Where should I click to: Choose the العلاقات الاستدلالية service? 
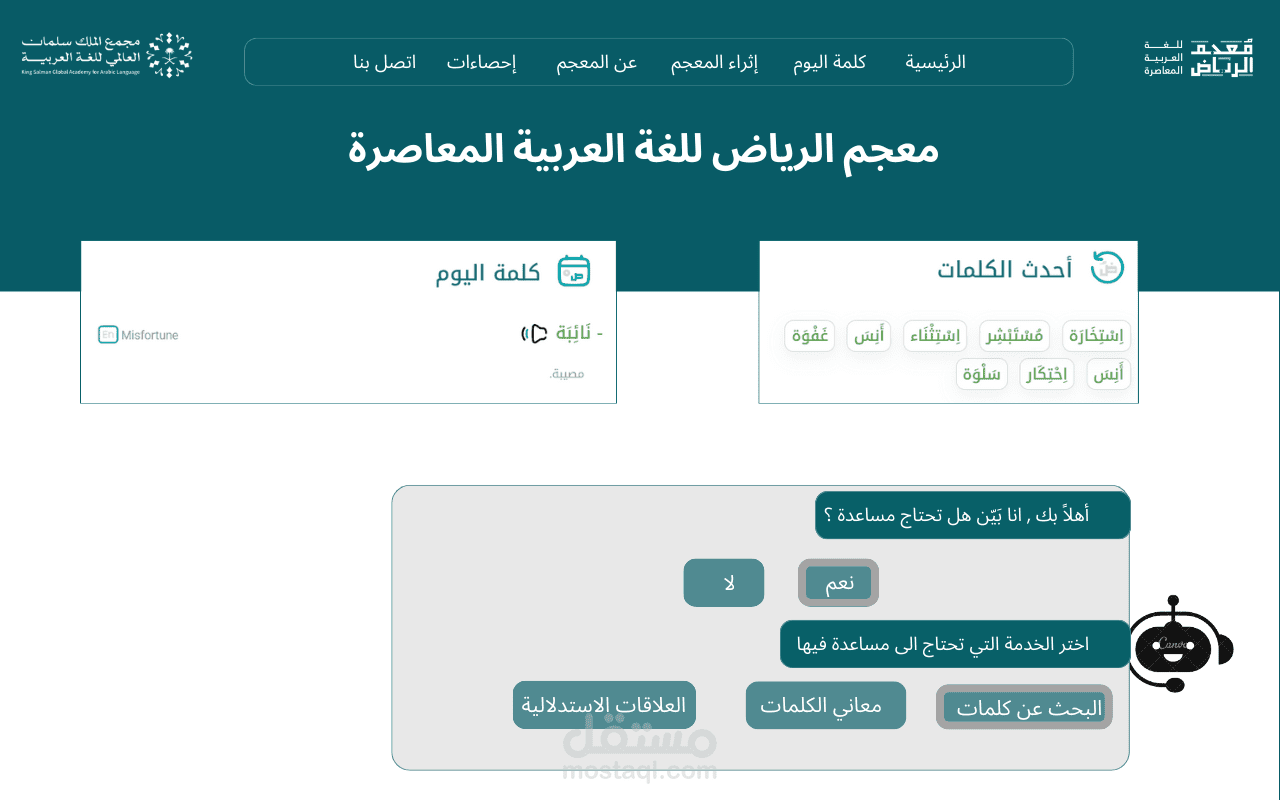604,705
